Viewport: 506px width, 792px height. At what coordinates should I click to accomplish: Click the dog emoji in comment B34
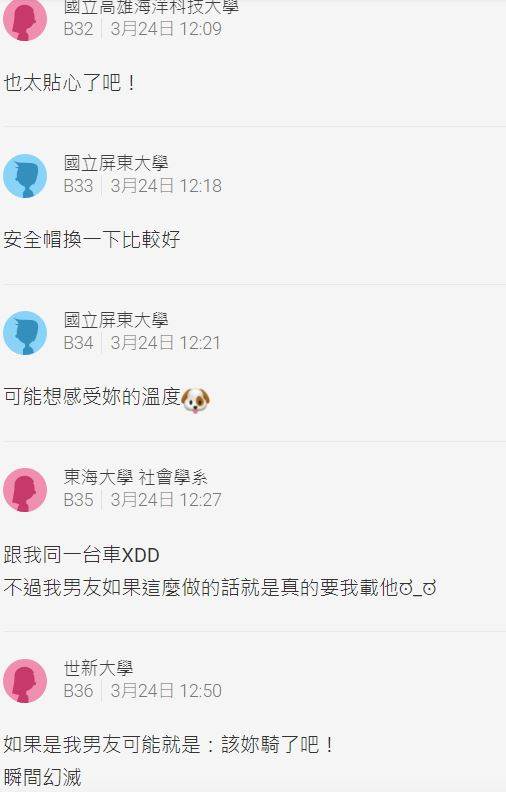(195, 400)
